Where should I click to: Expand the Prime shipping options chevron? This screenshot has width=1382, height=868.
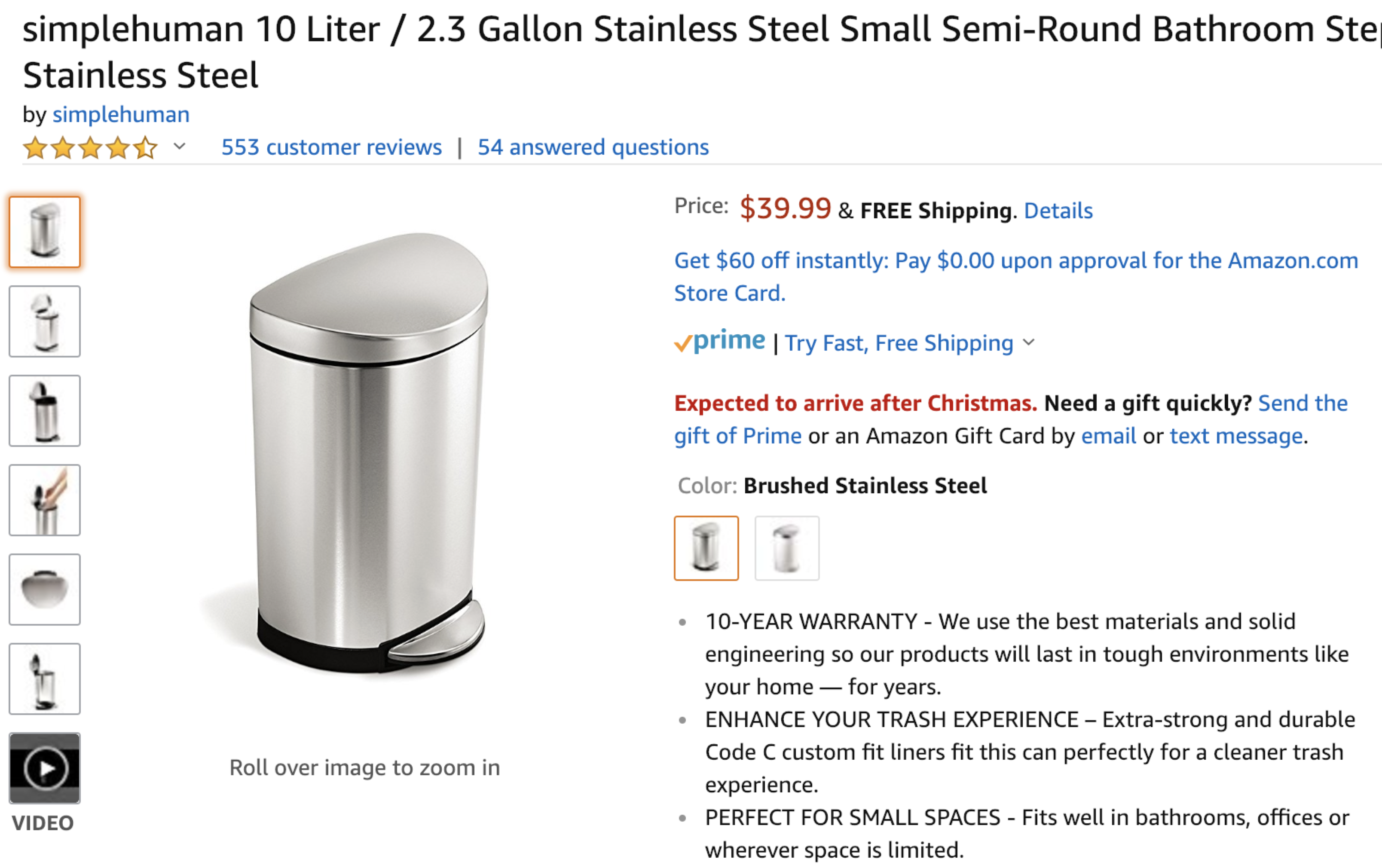click(x=1029, y=343)
